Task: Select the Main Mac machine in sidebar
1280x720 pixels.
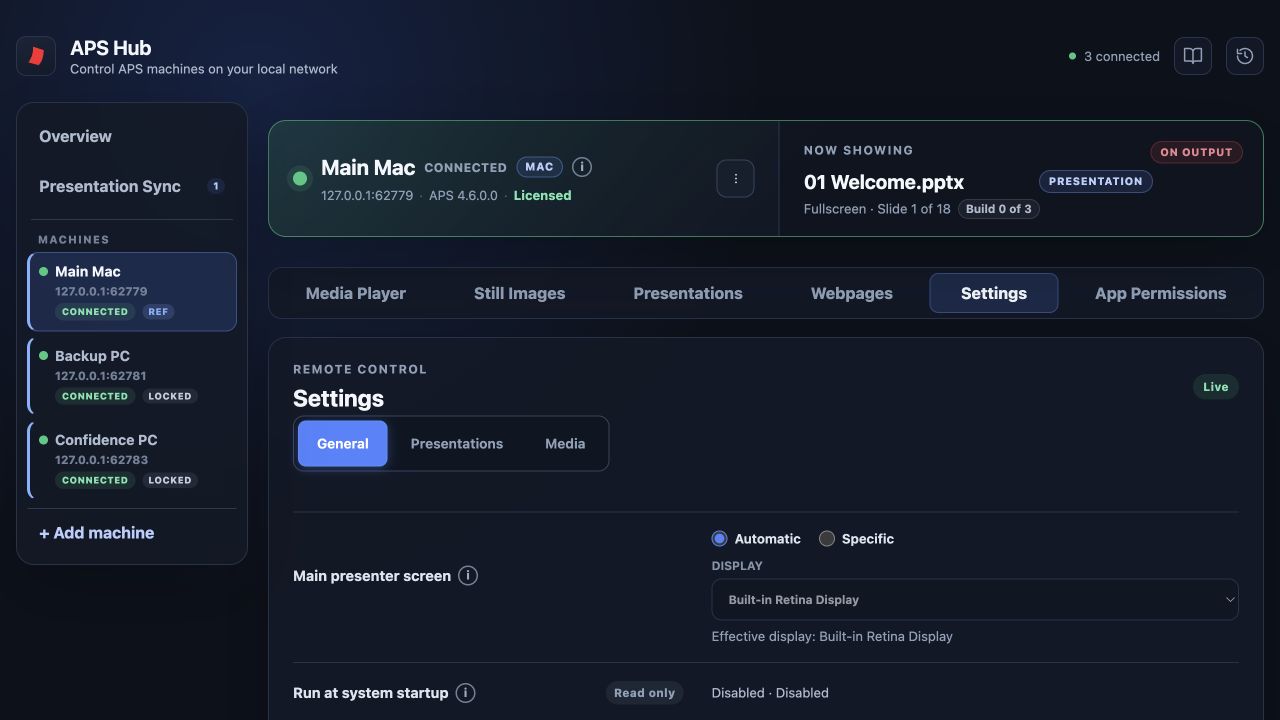Action: [x=132, y=291]
